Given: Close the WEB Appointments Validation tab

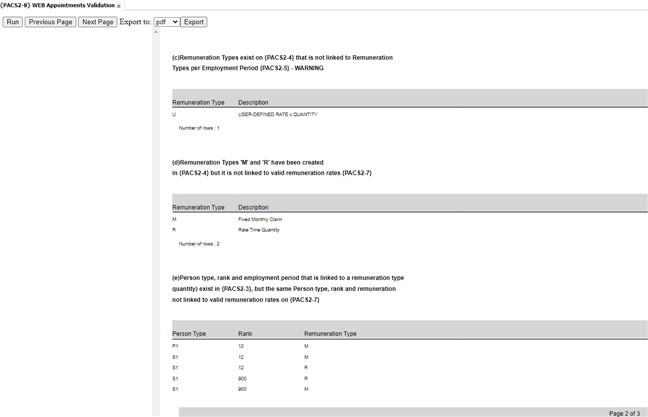Looking at the screenshot, I should tap(119, 6).
